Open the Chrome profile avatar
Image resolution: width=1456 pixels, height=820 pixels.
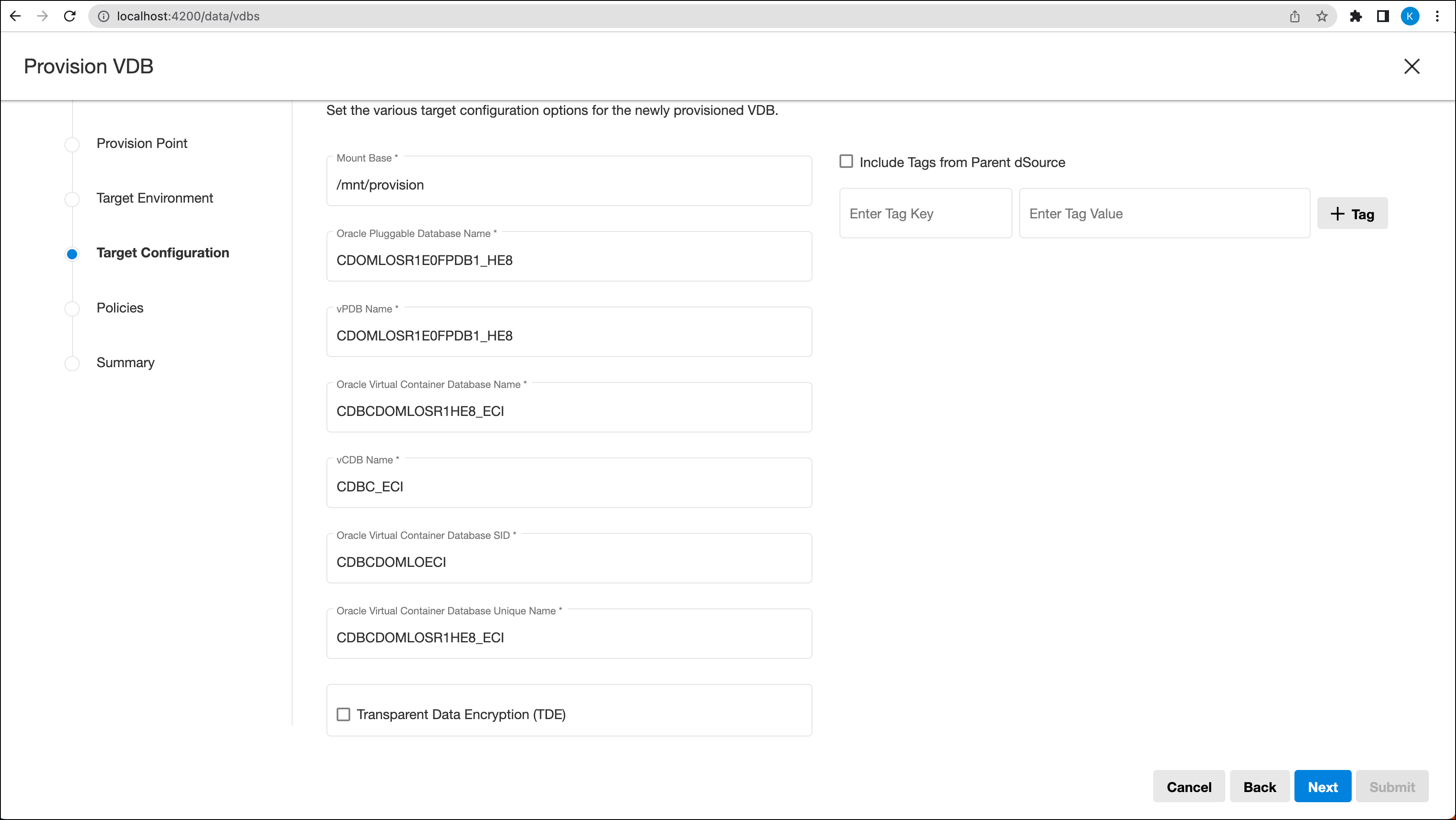1410,17
